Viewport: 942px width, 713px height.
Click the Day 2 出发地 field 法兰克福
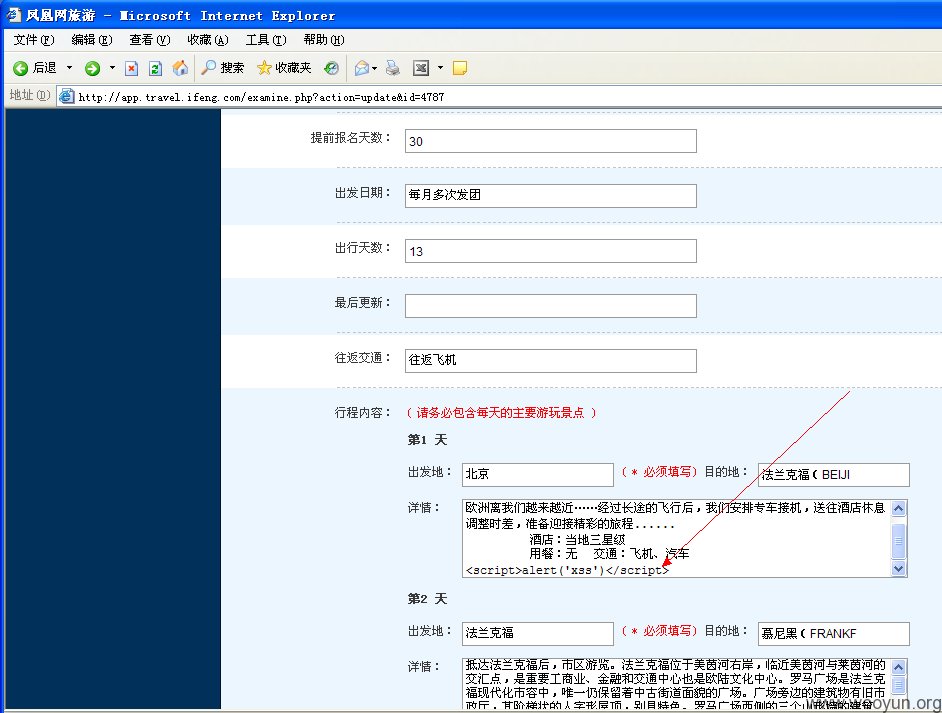point(538,634)
